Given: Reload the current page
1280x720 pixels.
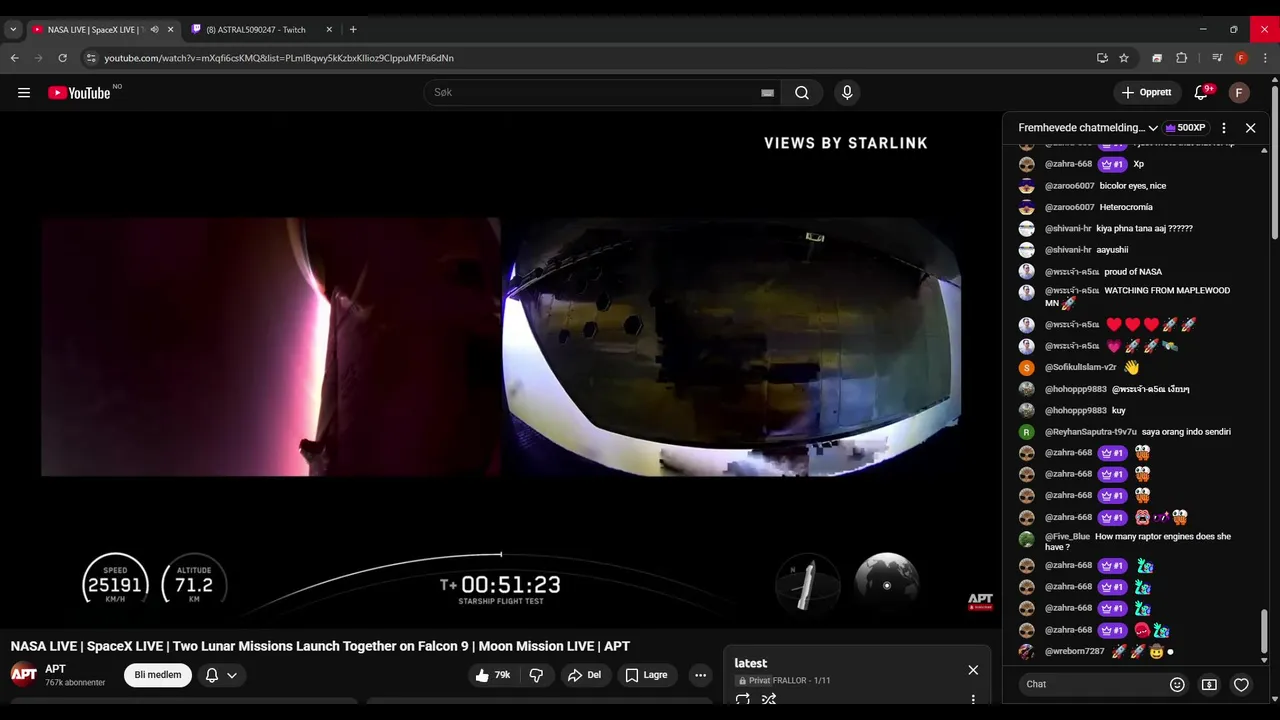Looking at the screenshot, I should (x=62, y=58).
